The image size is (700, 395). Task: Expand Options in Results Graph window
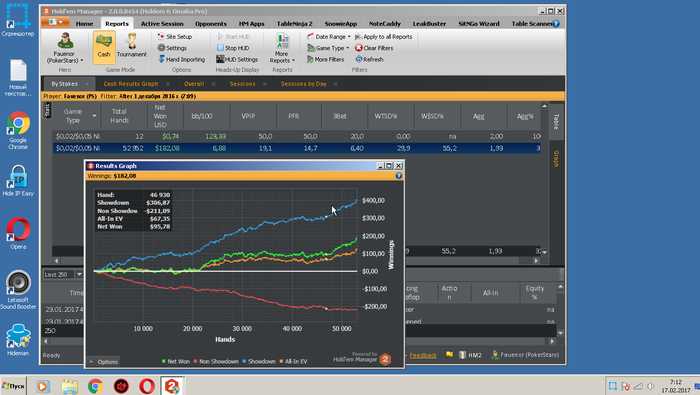104,362
